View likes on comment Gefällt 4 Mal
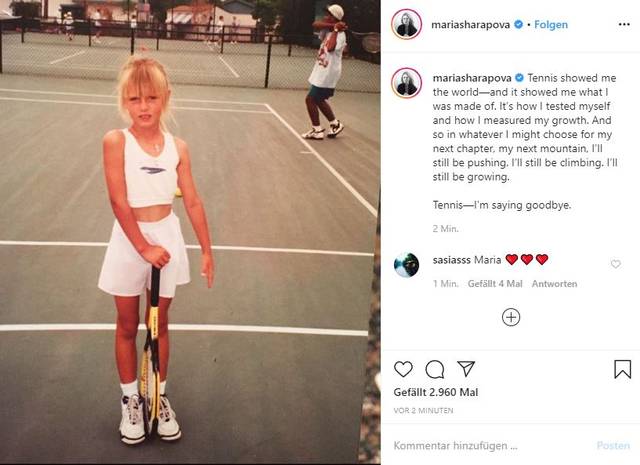Viewport: 640px width, 465px height. (495, 284)
